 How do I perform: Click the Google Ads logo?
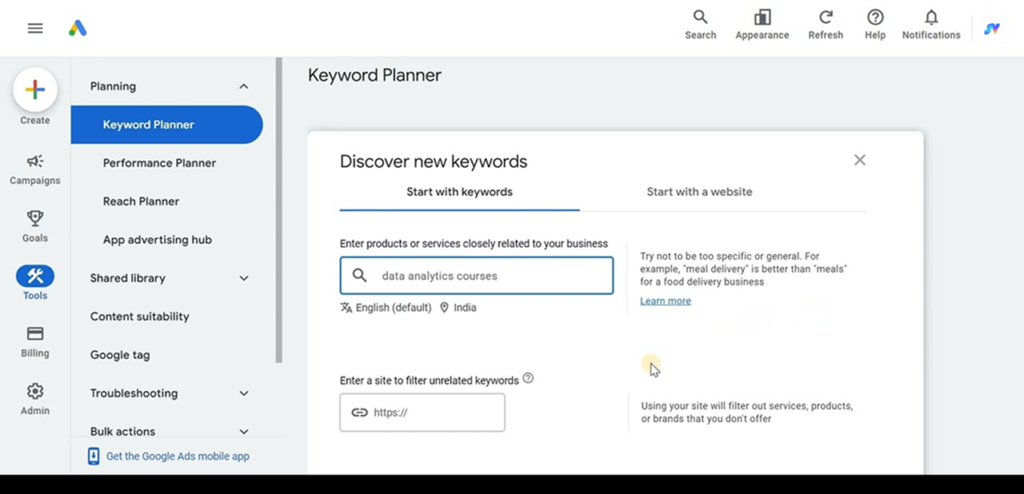pyautogui.click(x=78, y=28)
